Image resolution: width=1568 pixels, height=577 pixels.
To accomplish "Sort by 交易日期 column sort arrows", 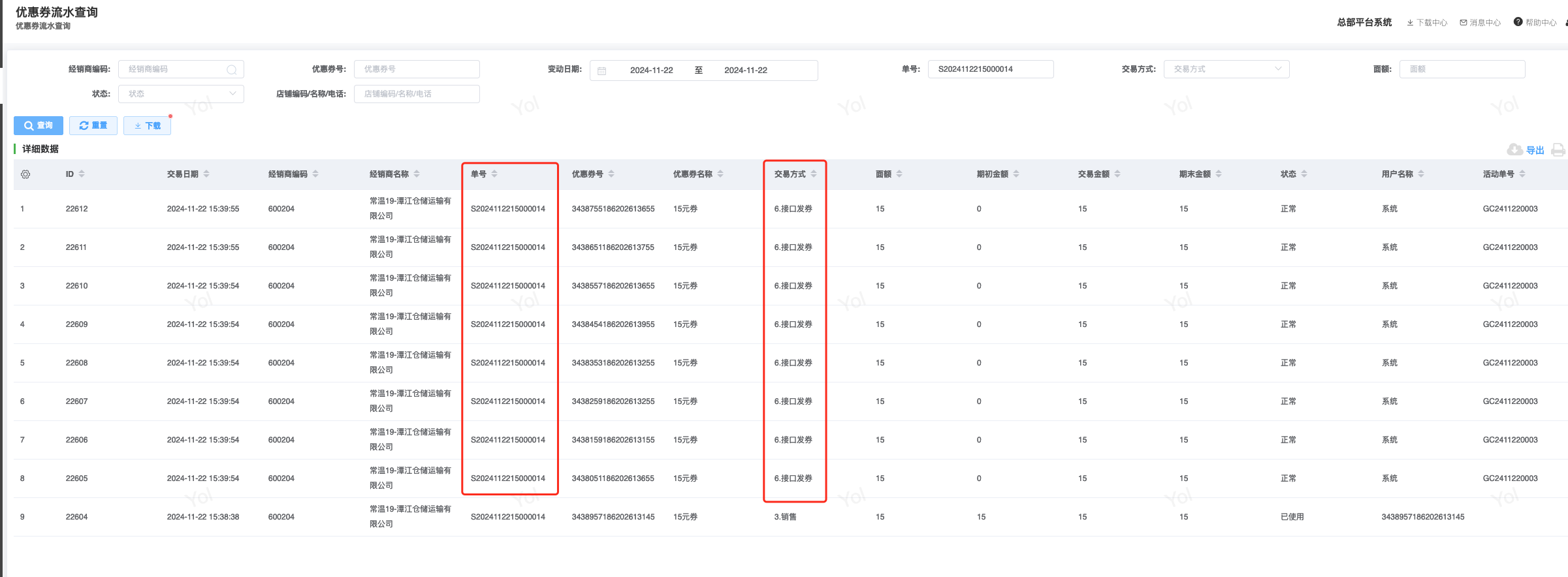I will click(x=206, y=174).
